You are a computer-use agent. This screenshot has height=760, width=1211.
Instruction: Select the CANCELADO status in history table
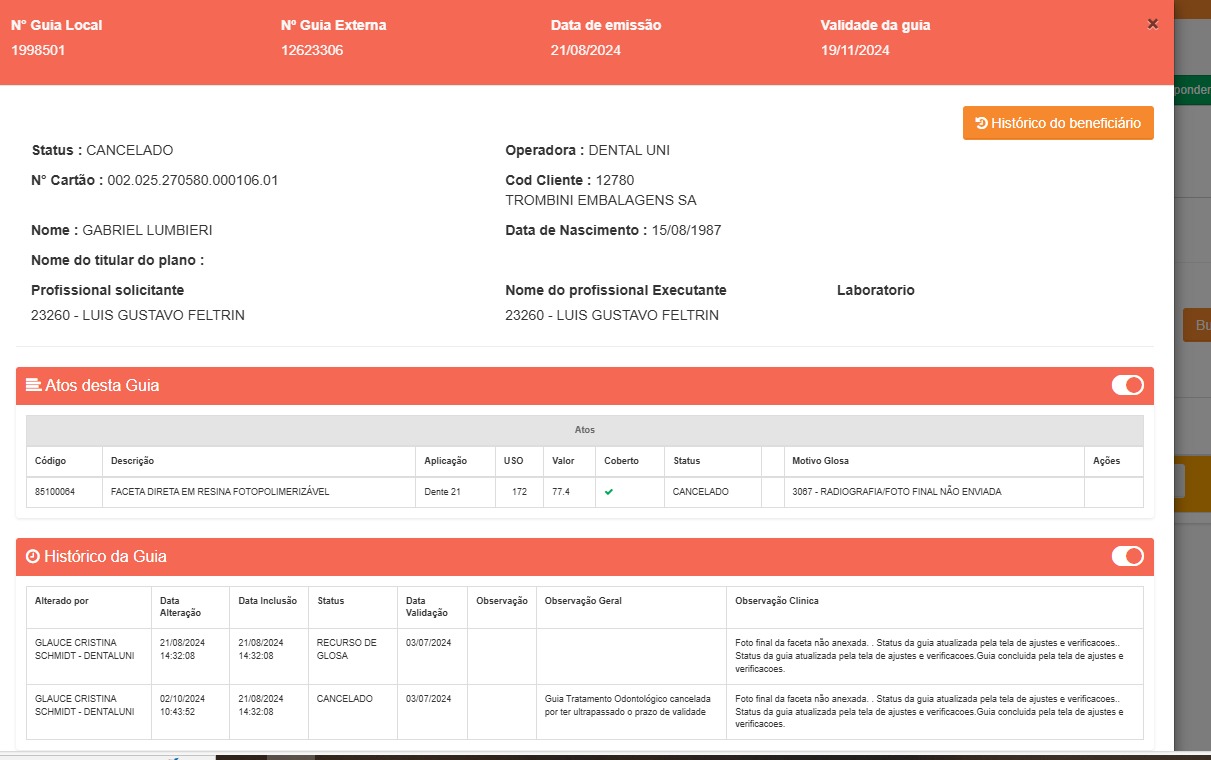344,699
